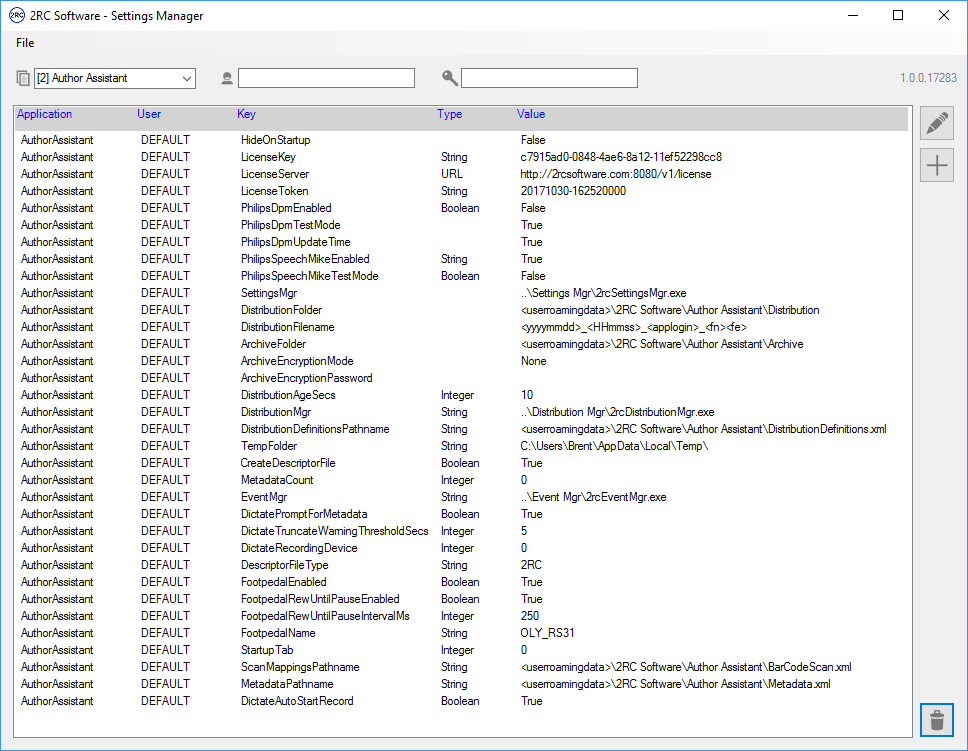This screenshot has height=751, width=968.
Task: Click the 2RC descriptor file type value
Action: click(531, 564)
